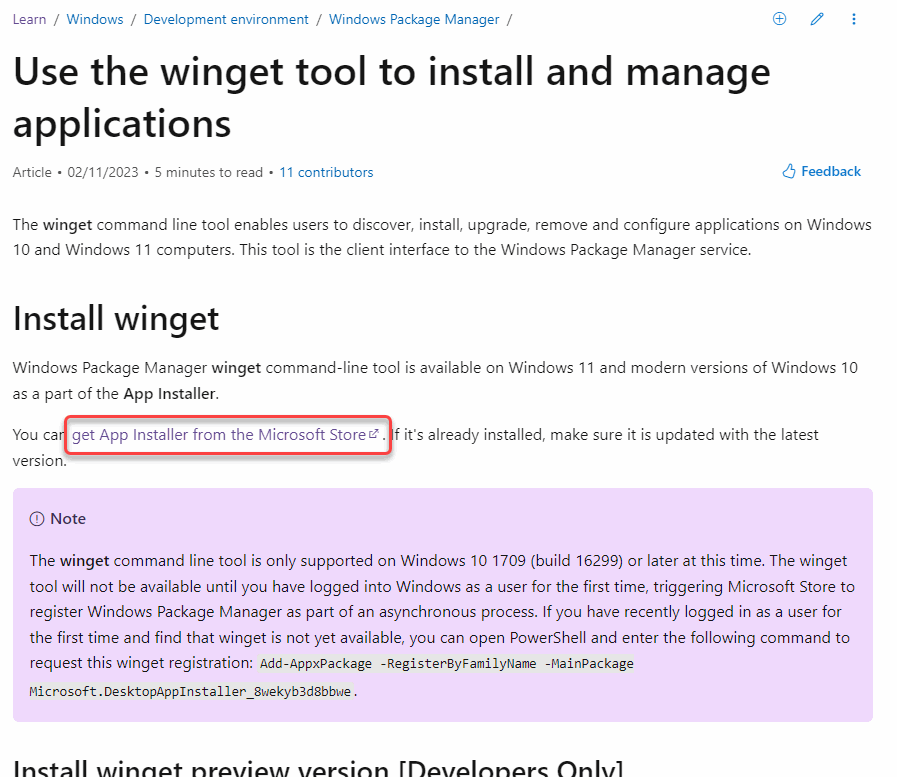
Task: Click the Install winget heading
Action: 116,318
